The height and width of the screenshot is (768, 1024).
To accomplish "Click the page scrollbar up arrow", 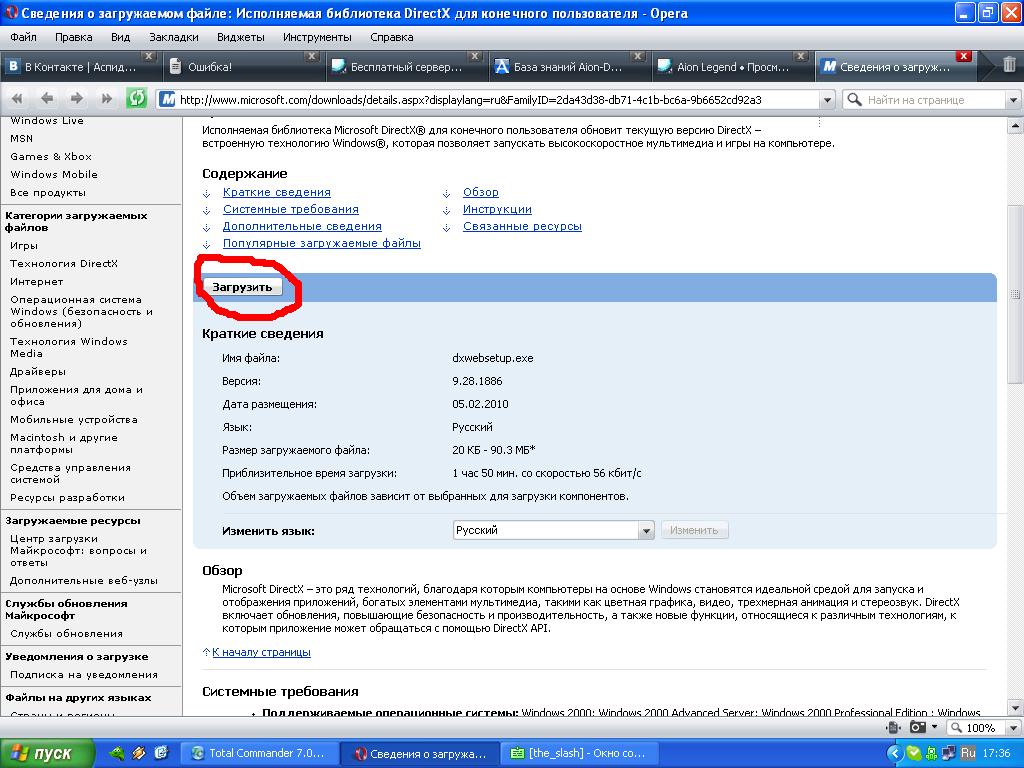I will coord(1015,125).
